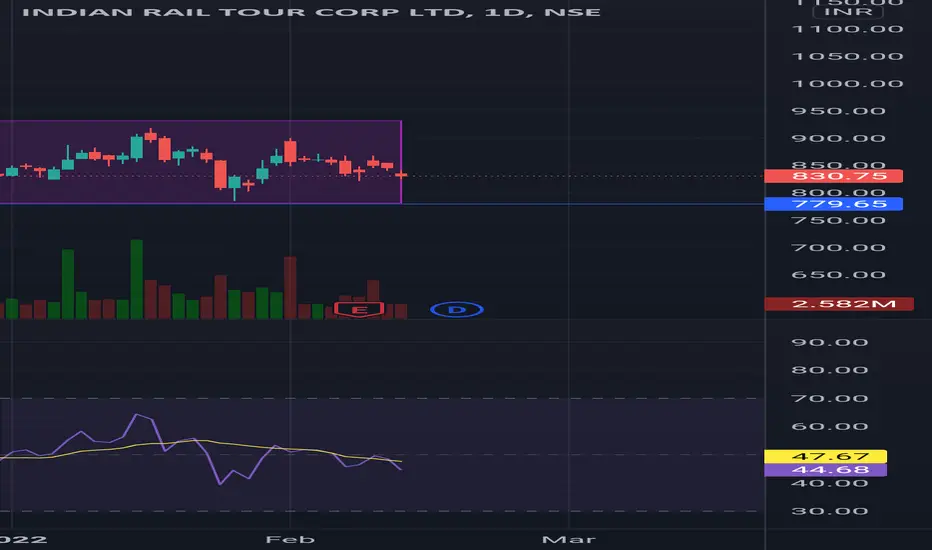Click the Feb label on time axis
Image resolution: width=932 pixels, height=550 pixels.
point(290,539)
